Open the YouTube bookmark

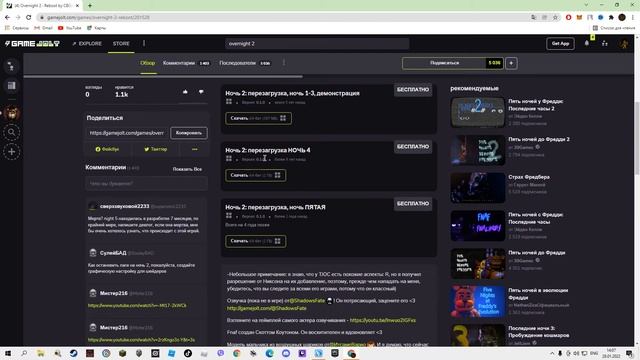click(x=69, y=28)
